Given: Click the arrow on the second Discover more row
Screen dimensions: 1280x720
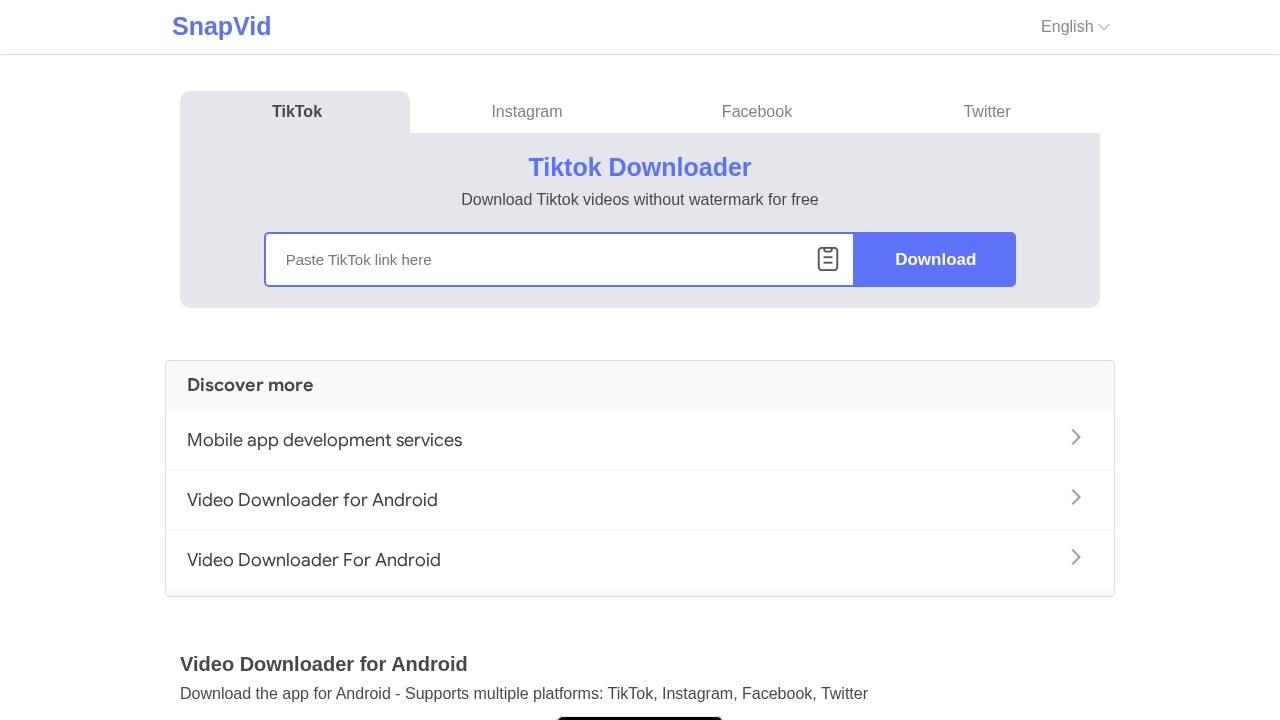Looking at the screenshot, I should point(1076,497).
